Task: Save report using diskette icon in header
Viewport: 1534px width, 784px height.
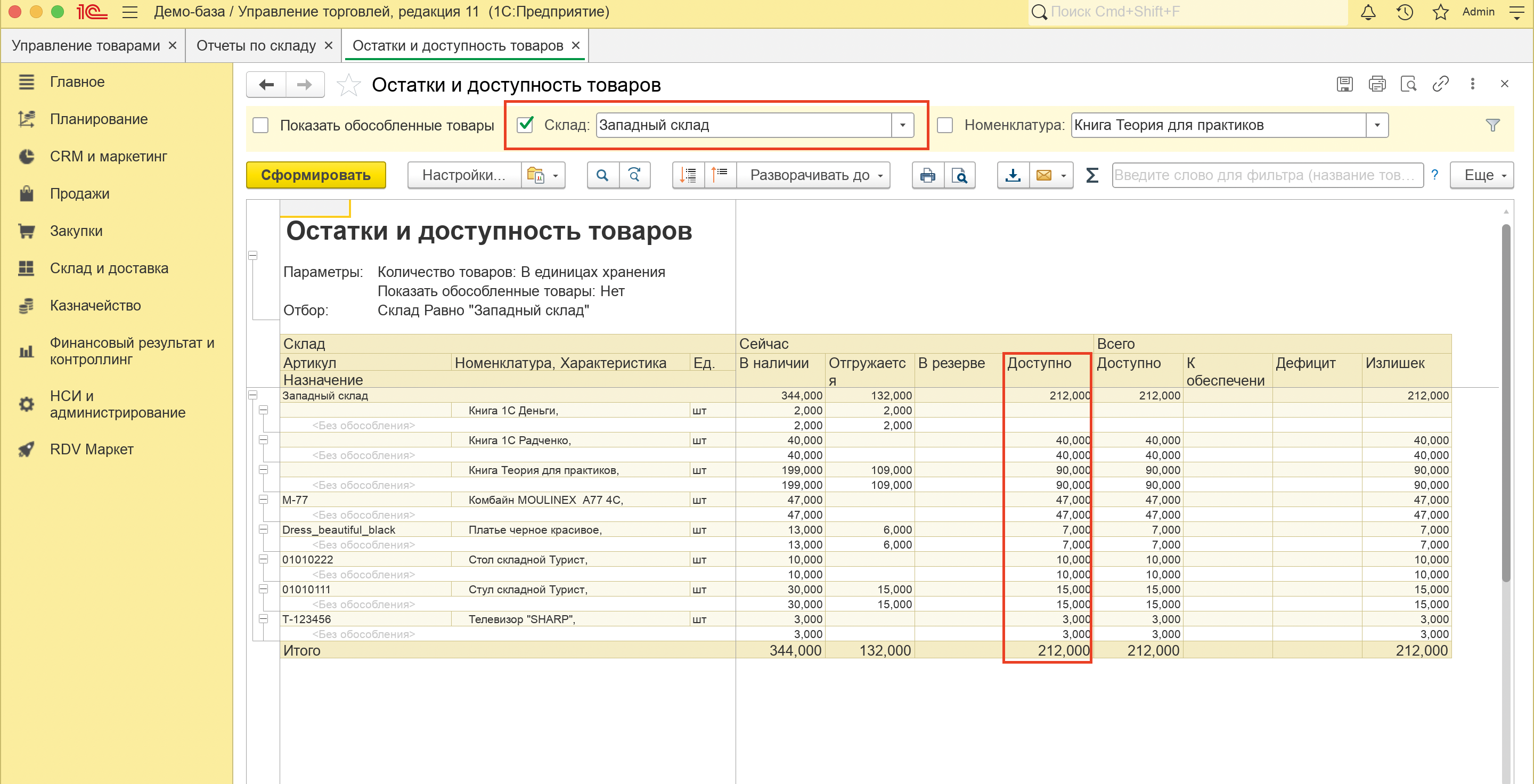Action: (x=1344, y=84)
